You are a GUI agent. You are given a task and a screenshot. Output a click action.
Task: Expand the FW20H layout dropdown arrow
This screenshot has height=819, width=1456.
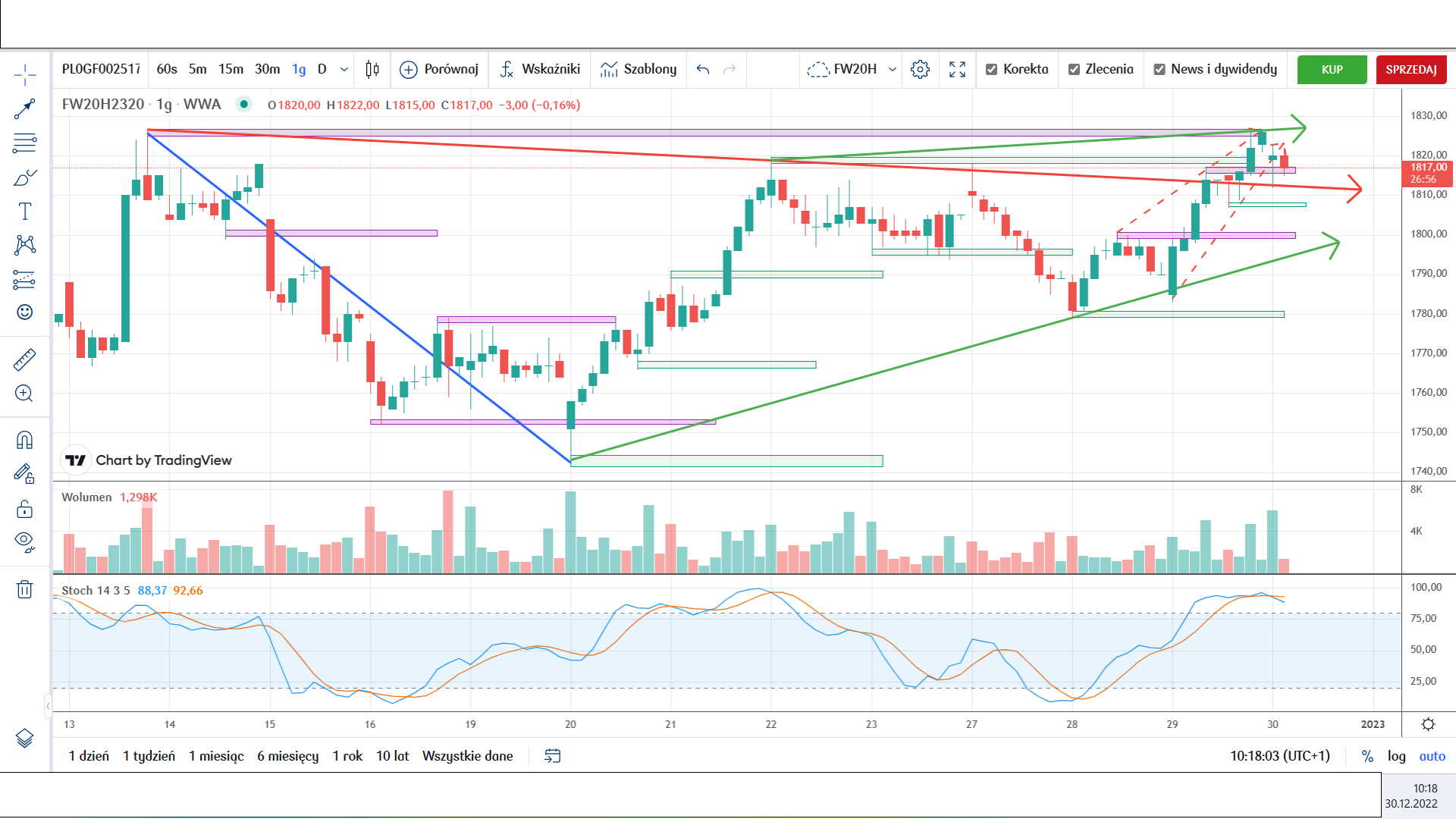pos(893,70)
